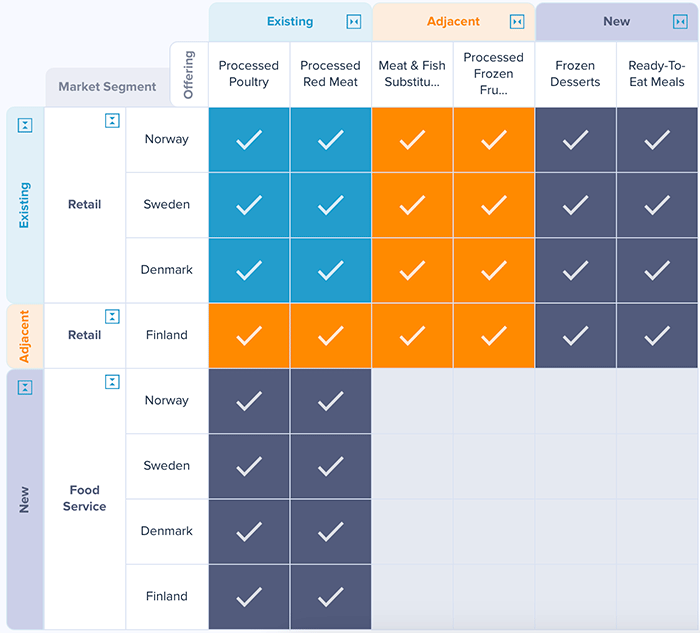This screenshot has width=700, height=633.
Task: Collapse the Existing market row group
Action: (25, 125)
